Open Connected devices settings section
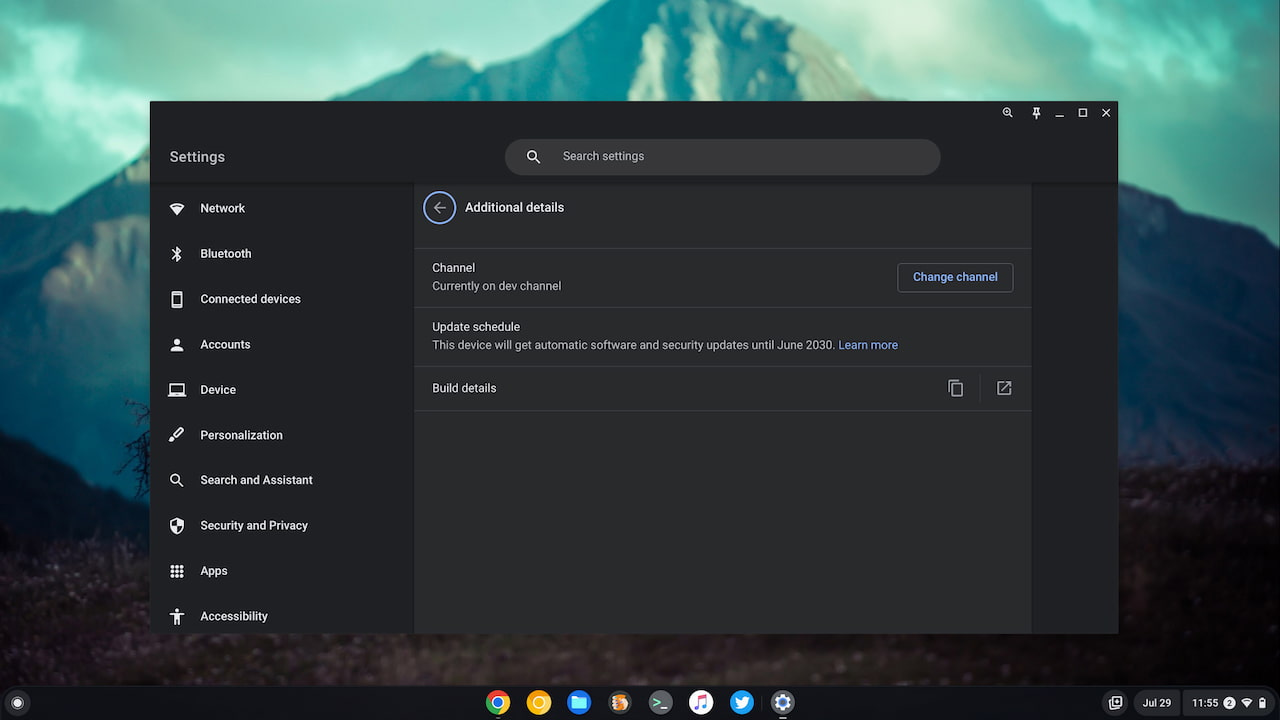The height and width of the screenshot is (720, 1280). click(250, 299)
